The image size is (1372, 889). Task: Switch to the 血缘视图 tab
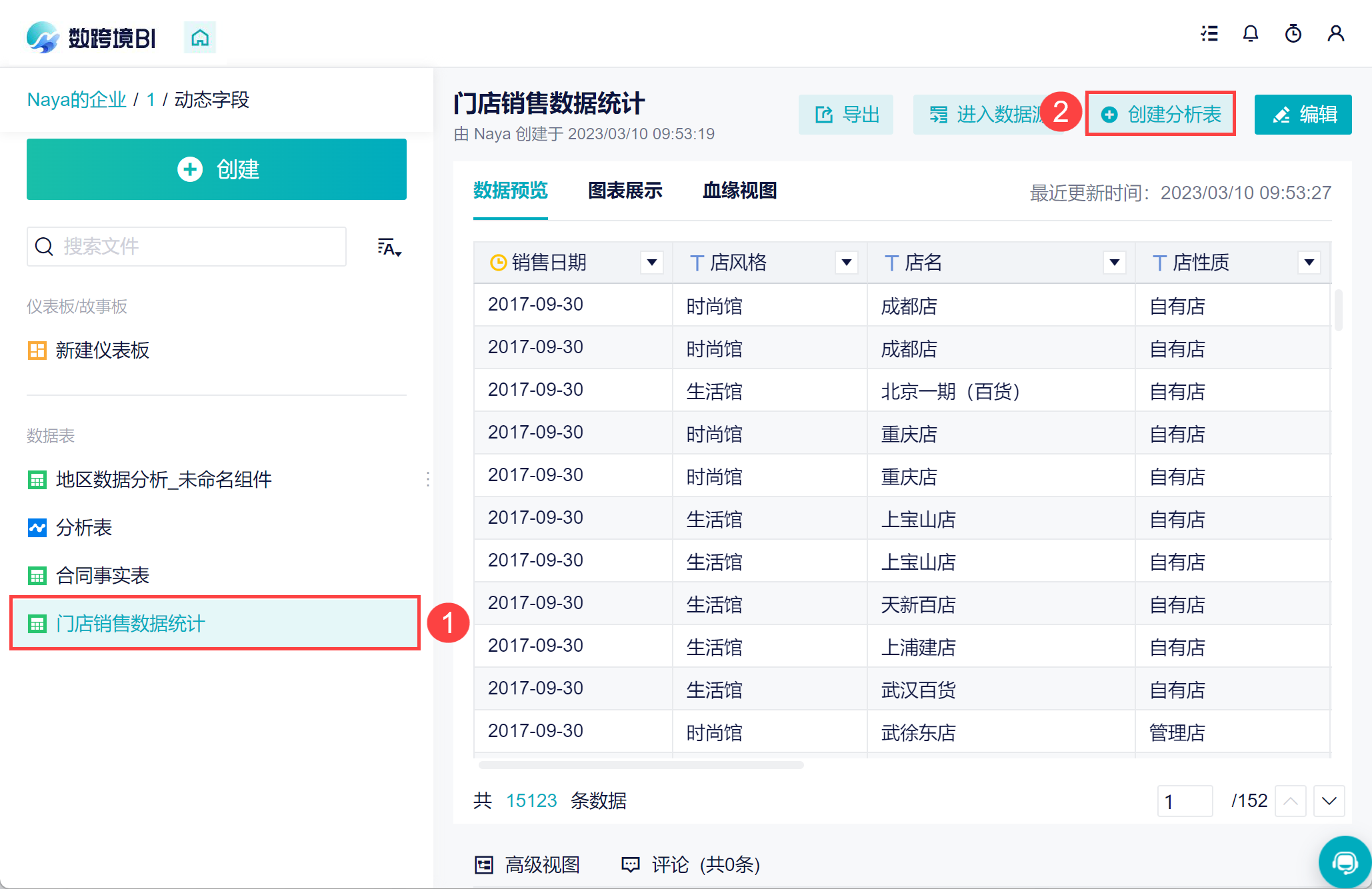[739, 191]
